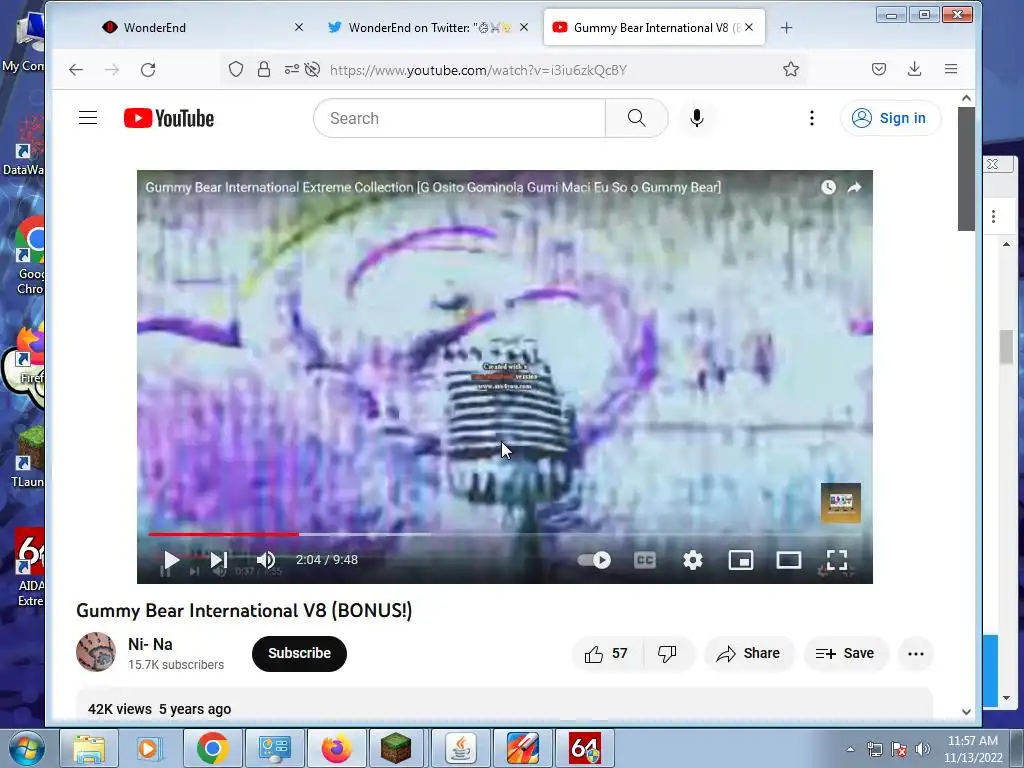The image size is (1024, 768).
Task: Open volume control in system tray
Action: (923, 749)
